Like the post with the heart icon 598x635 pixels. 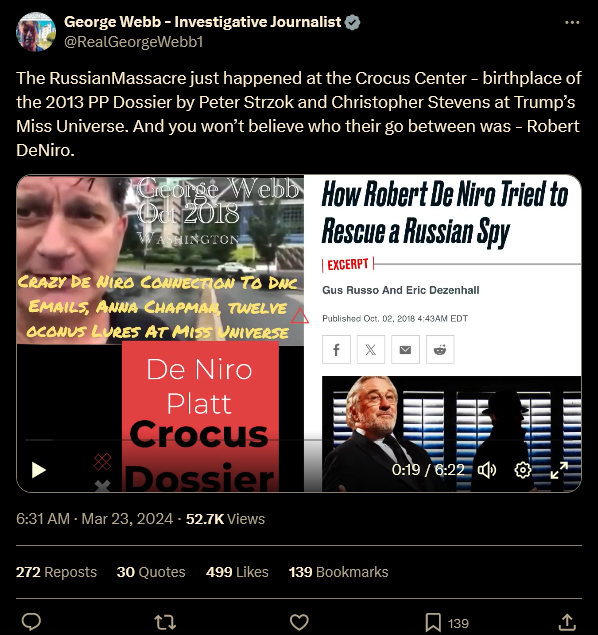pyautogui.click(x=299, y=622)
